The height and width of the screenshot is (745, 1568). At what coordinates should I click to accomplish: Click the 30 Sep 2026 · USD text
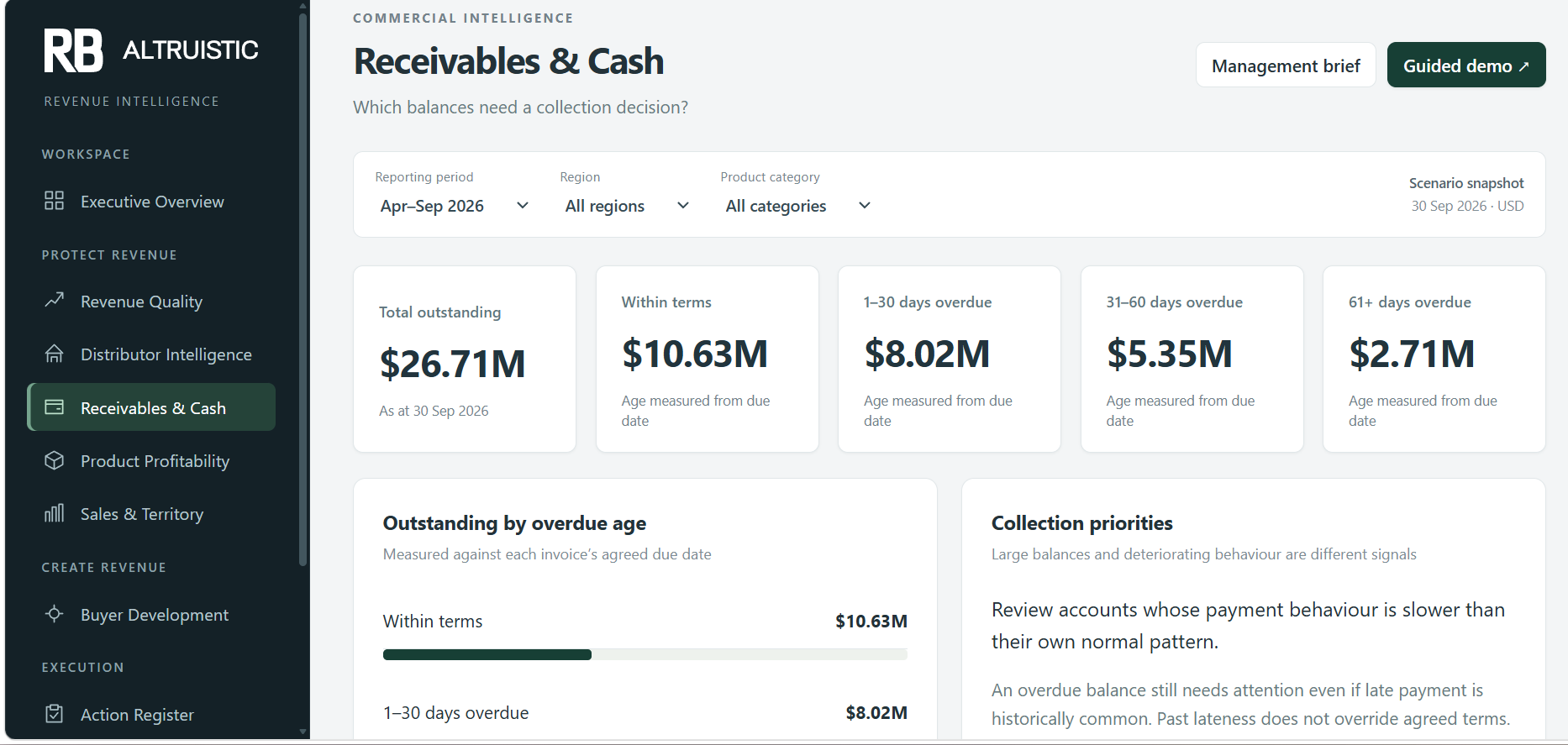click(1467, 206)
